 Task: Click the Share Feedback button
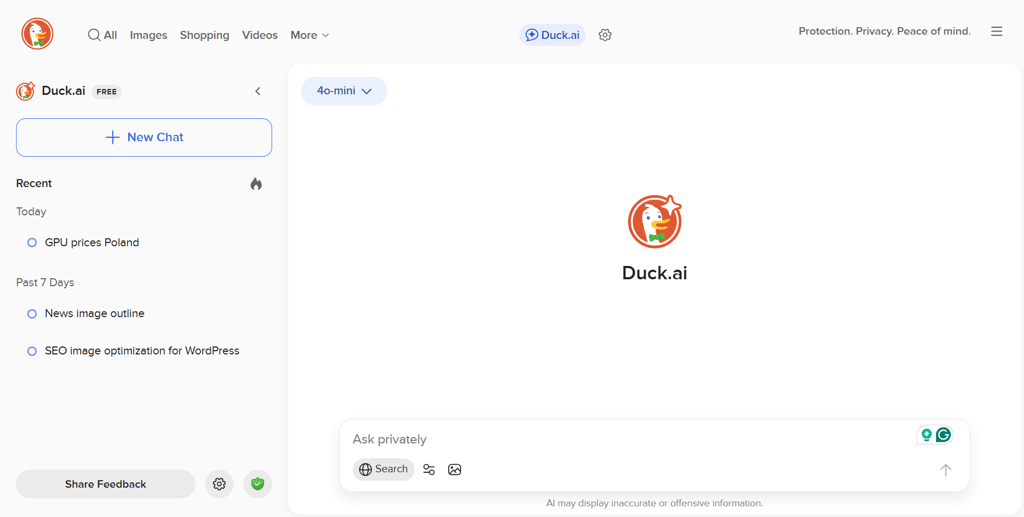(x=105, y=484)
